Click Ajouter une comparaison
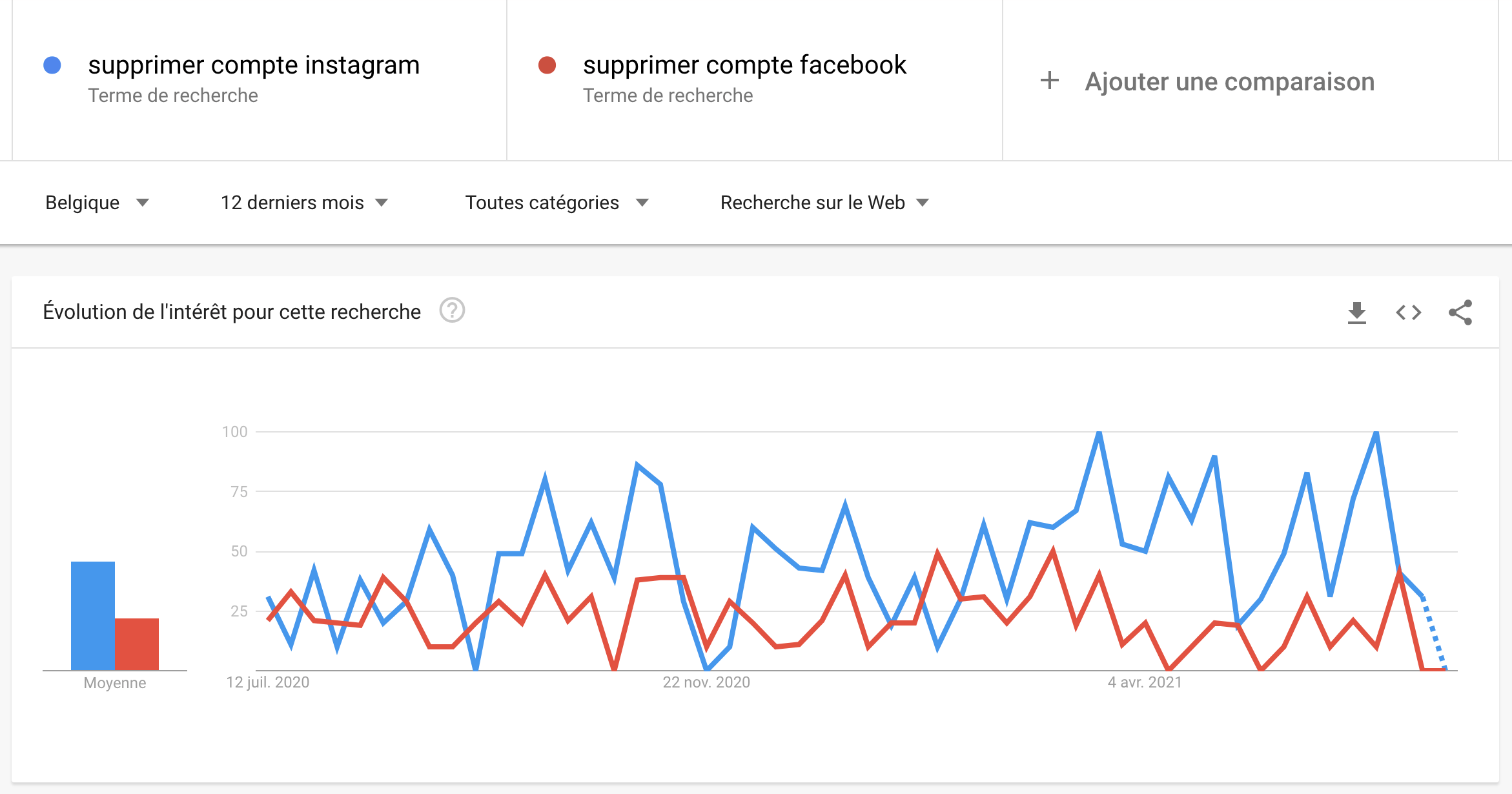Image resolution: width=1512 pixels, height=794 pixels. coord(1229,81)
